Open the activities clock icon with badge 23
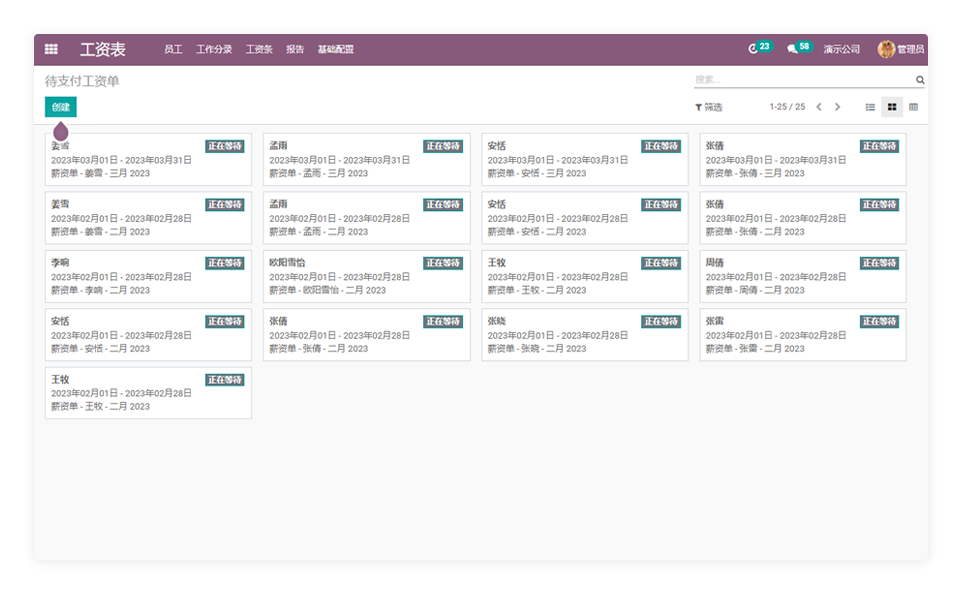This screenshot has height=594, width=962. (x=754, y=49)
